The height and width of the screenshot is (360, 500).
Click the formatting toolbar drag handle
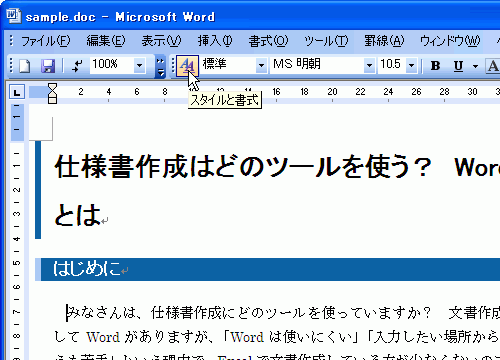click(173, 66)
